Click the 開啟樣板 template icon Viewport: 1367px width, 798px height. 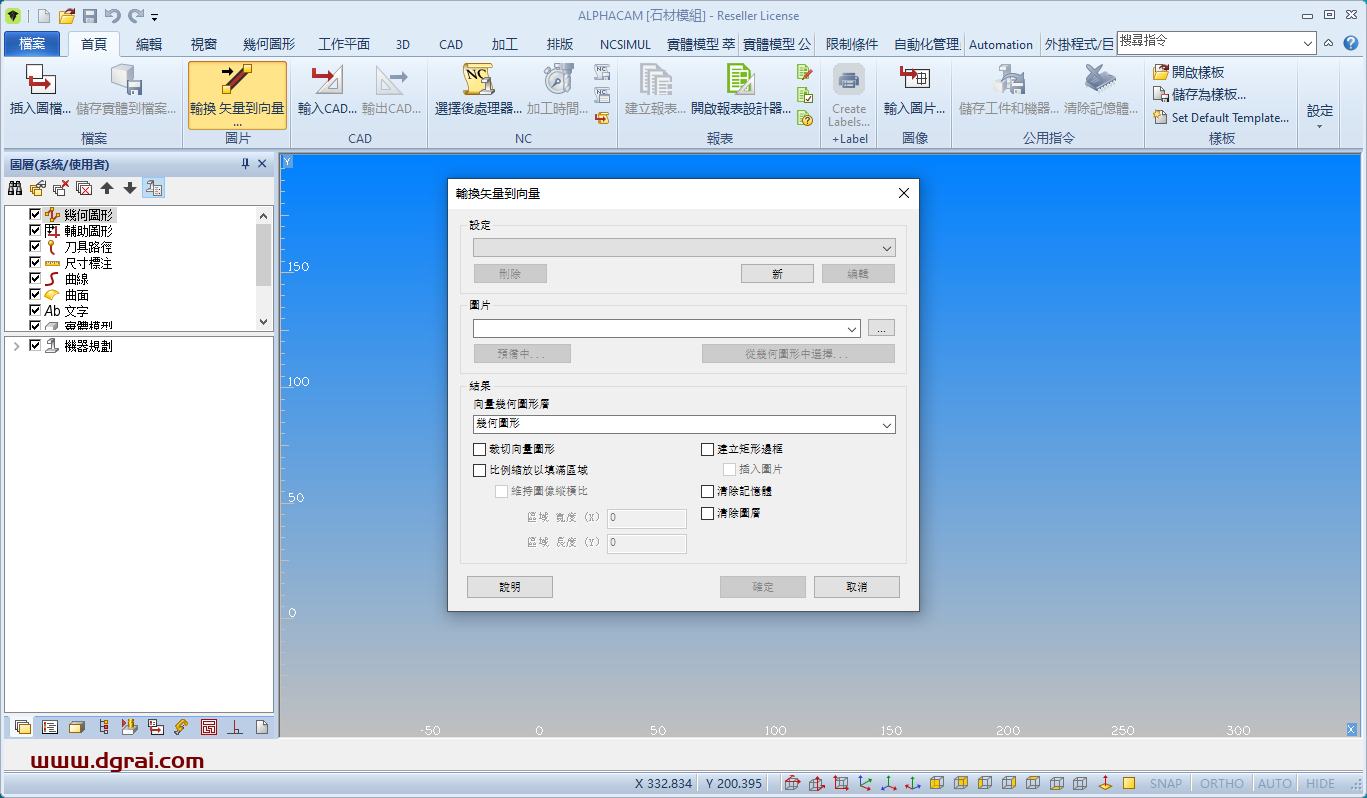1161,72
